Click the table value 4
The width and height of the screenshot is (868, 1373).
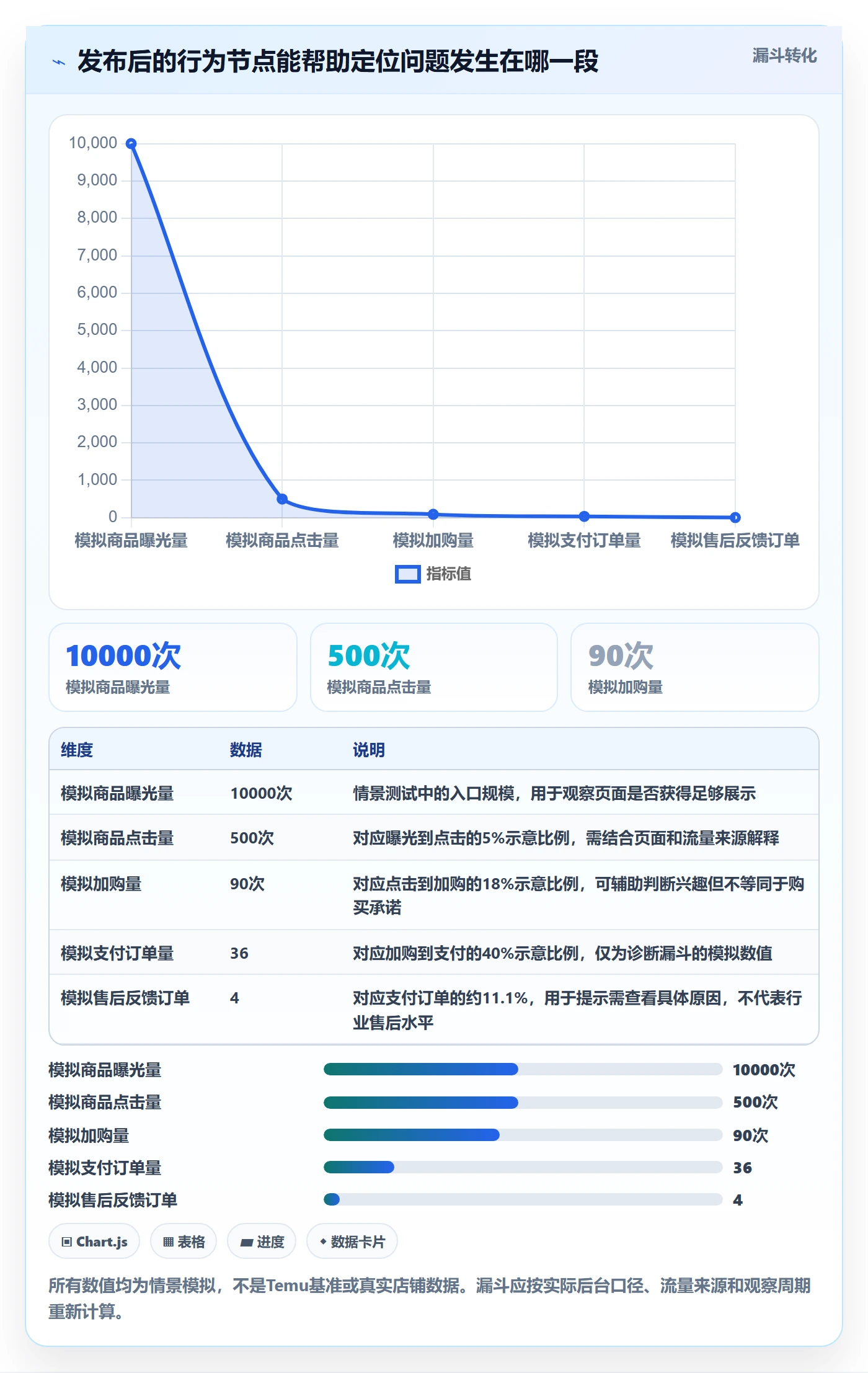coord(234,998)
